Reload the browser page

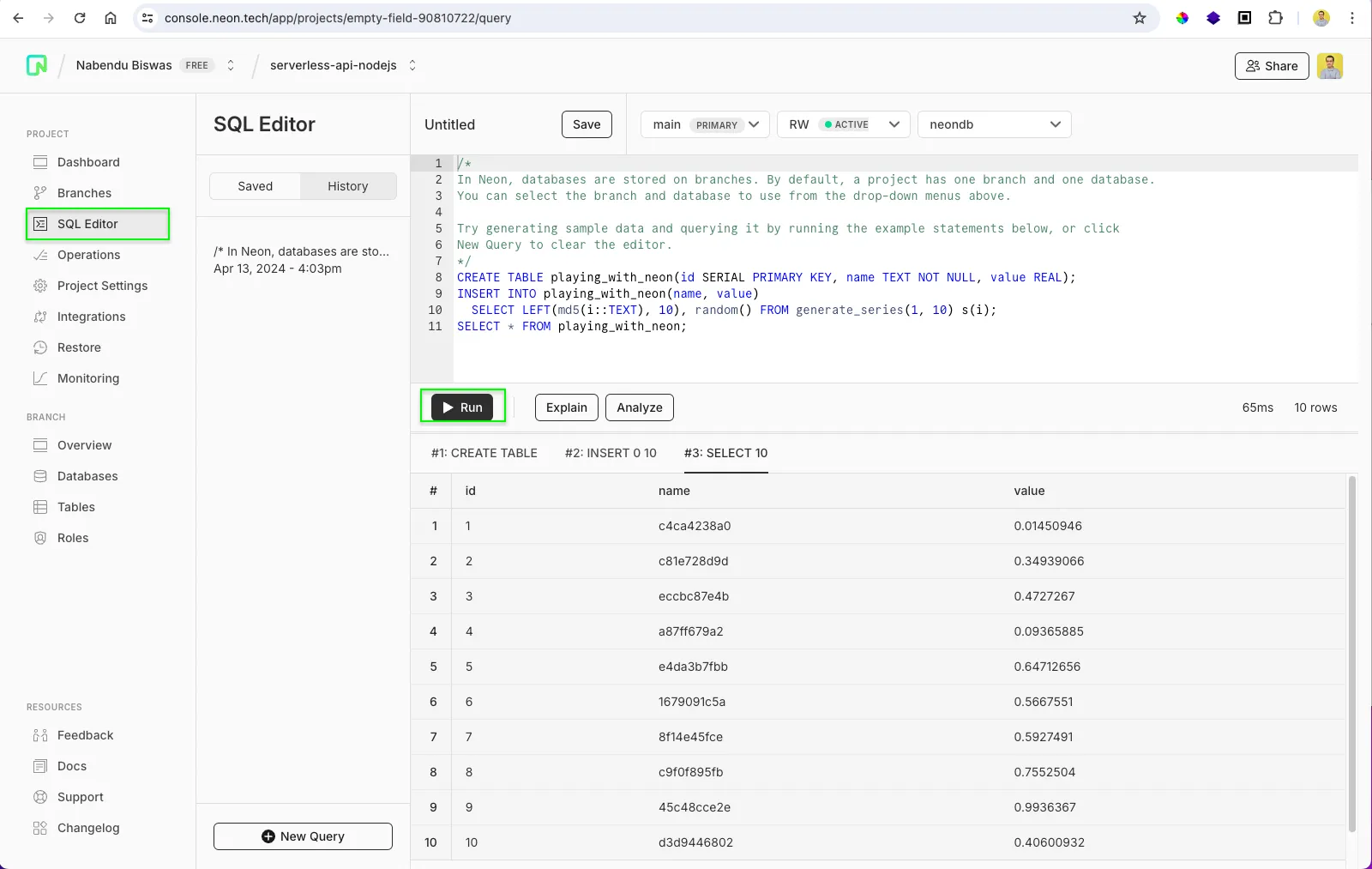(x=80, y=18)
